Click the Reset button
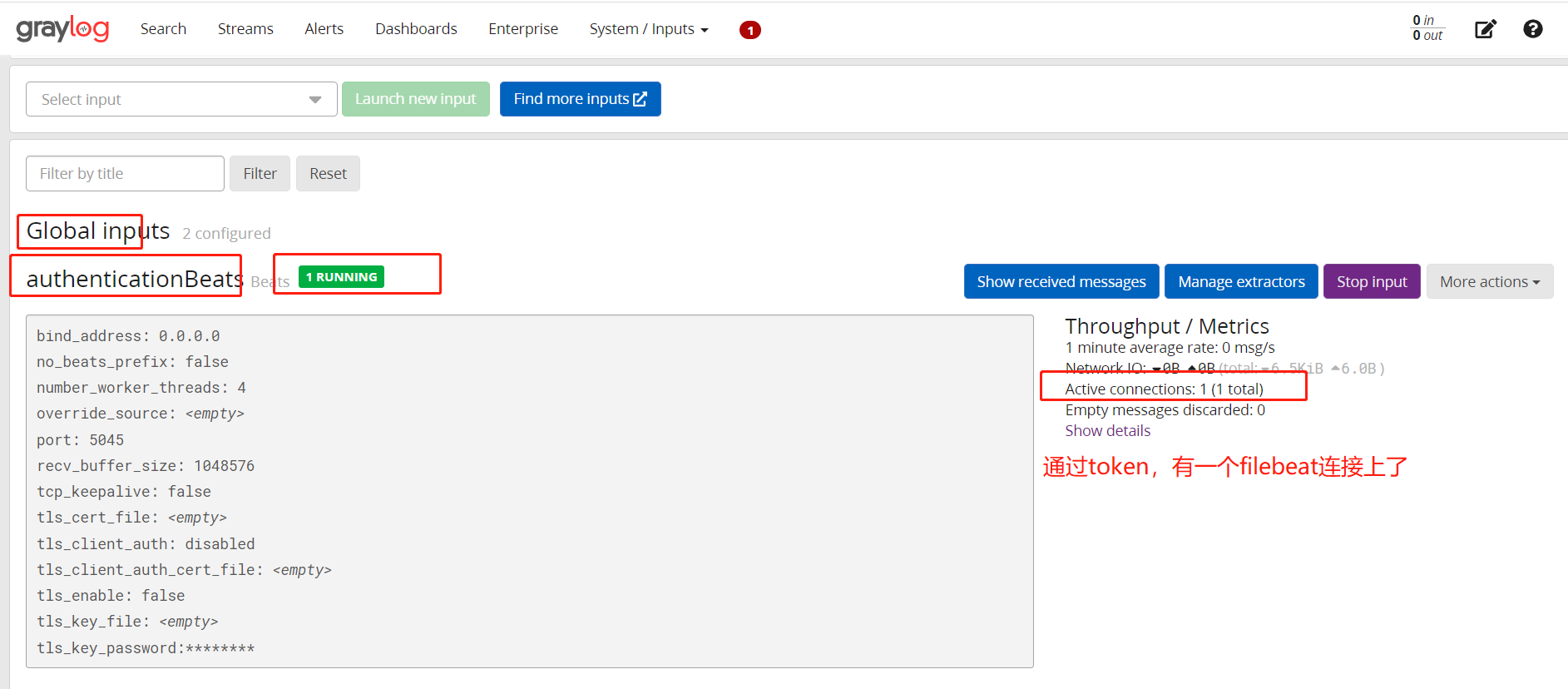Screen dimensions: 1568x689 [328, 173]
